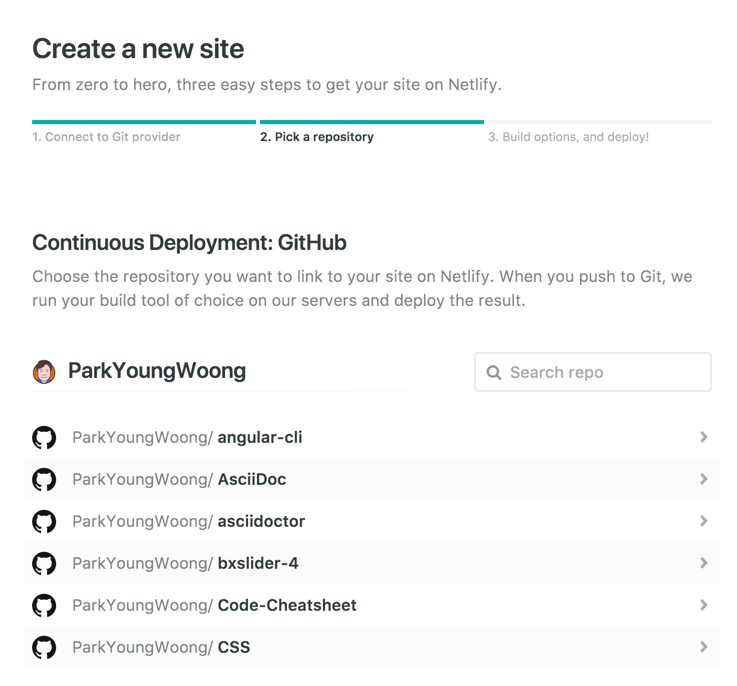Click the progress bar above step two
The image size is (737, 686).
point(372,122)
